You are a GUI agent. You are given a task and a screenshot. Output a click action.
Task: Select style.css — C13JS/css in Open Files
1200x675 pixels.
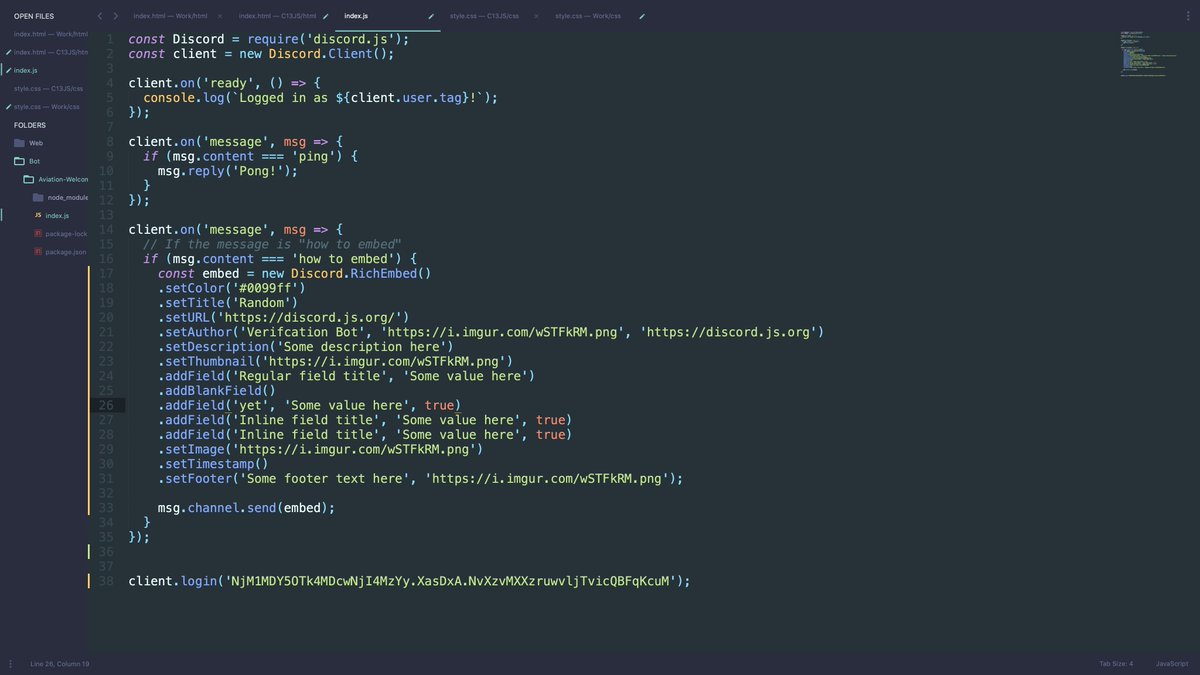[48, 88]
